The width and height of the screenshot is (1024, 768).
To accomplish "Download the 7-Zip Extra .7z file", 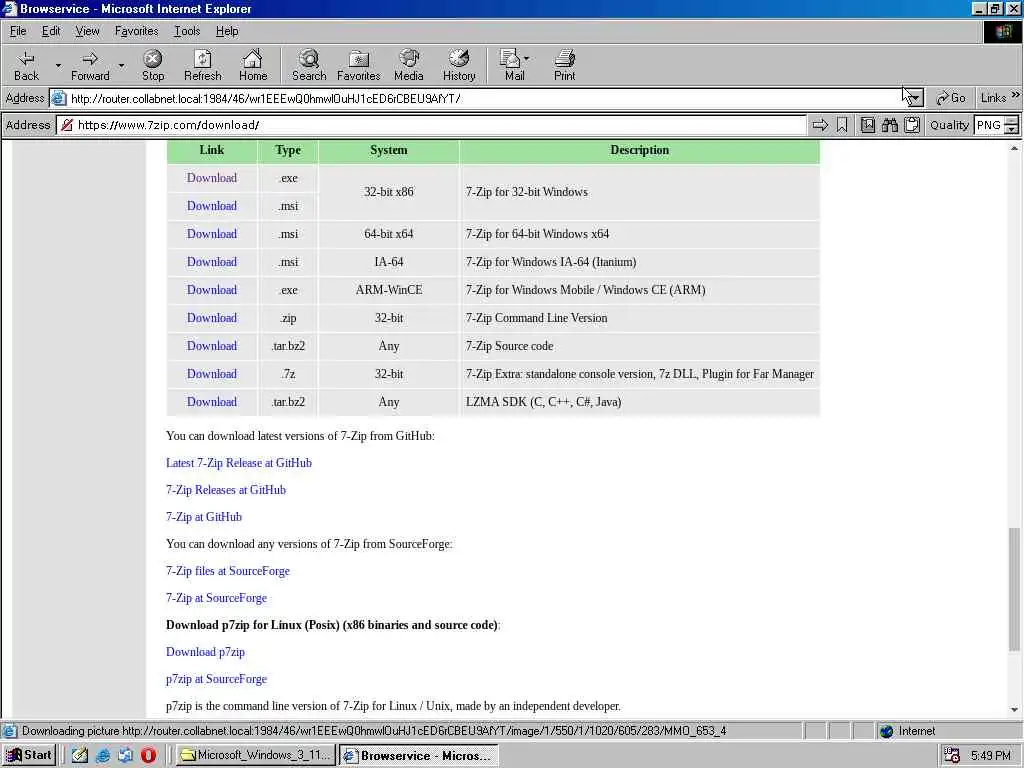I will (x=212, y=374).
